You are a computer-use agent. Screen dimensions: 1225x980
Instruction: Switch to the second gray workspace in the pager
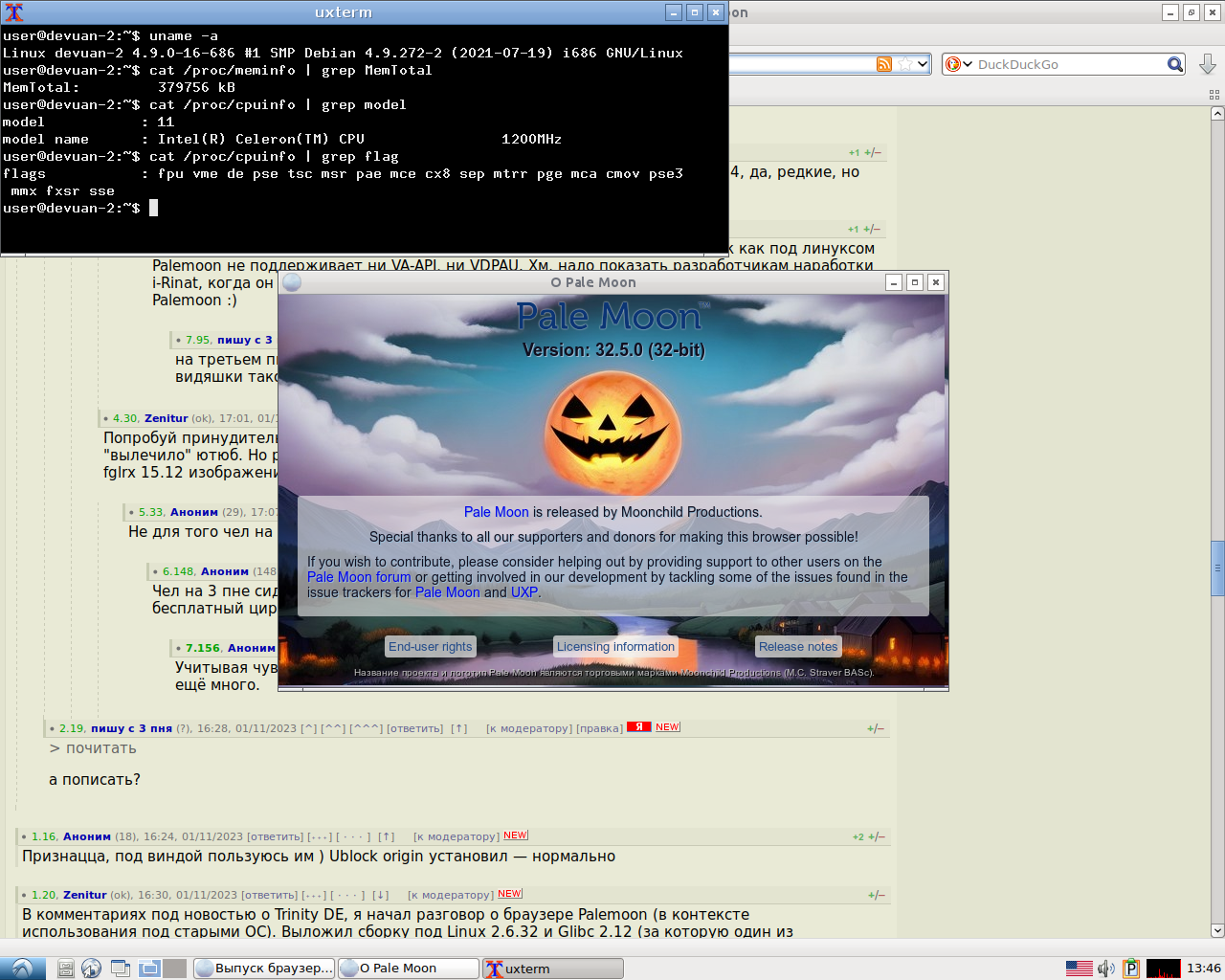coord(174,969)
